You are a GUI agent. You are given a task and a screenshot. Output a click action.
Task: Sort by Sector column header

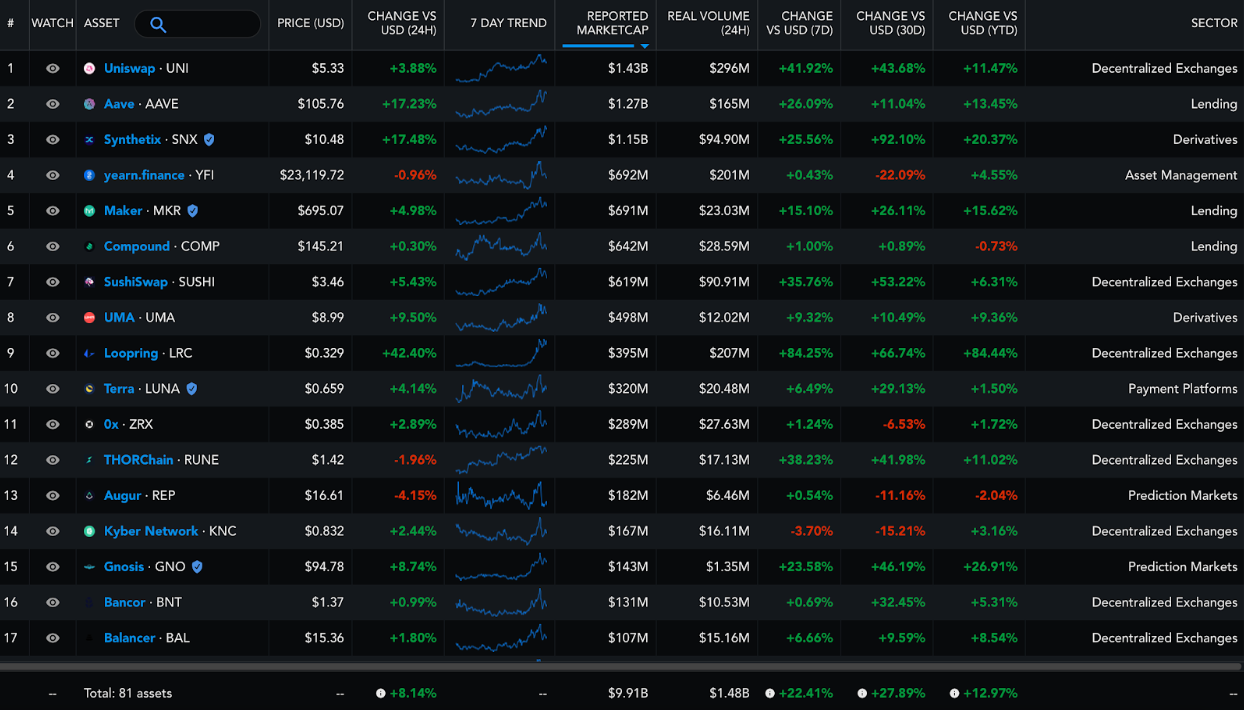pos(1214,23)
